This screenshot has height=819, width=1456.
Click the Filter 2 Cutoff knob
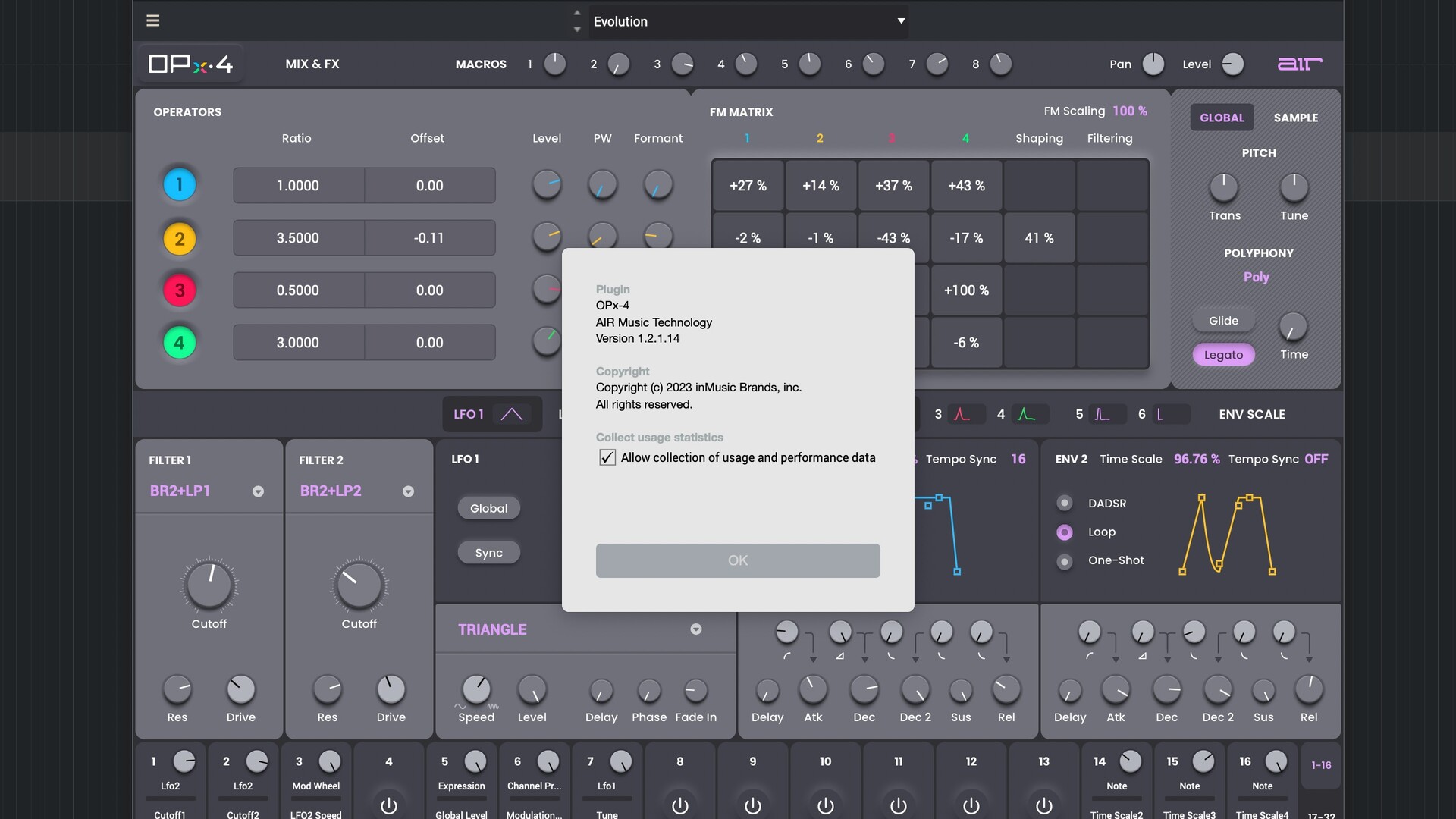tap(359, 585)
